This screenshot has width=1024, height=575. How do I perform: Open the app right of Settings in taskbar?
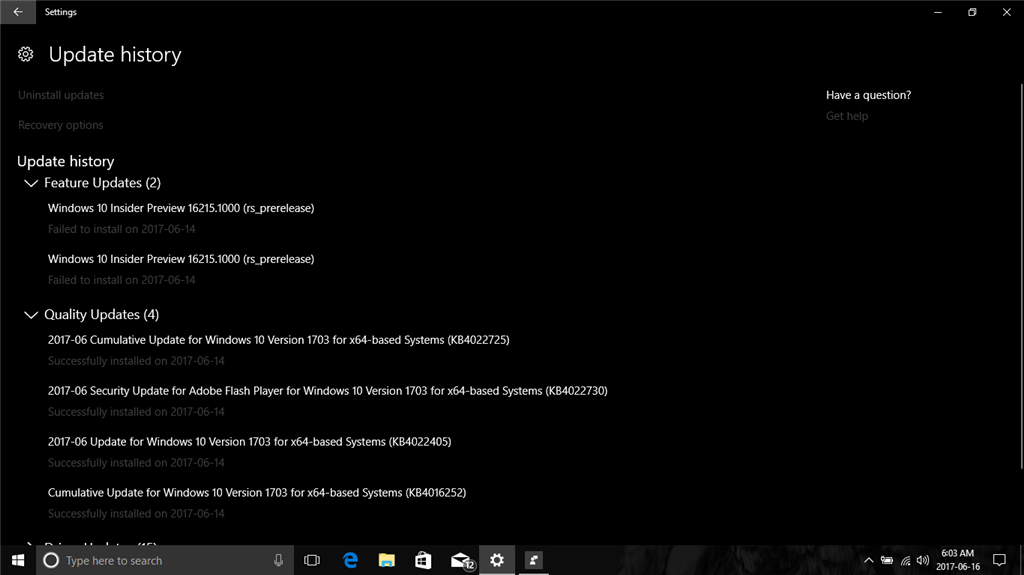tap(534, 560)
